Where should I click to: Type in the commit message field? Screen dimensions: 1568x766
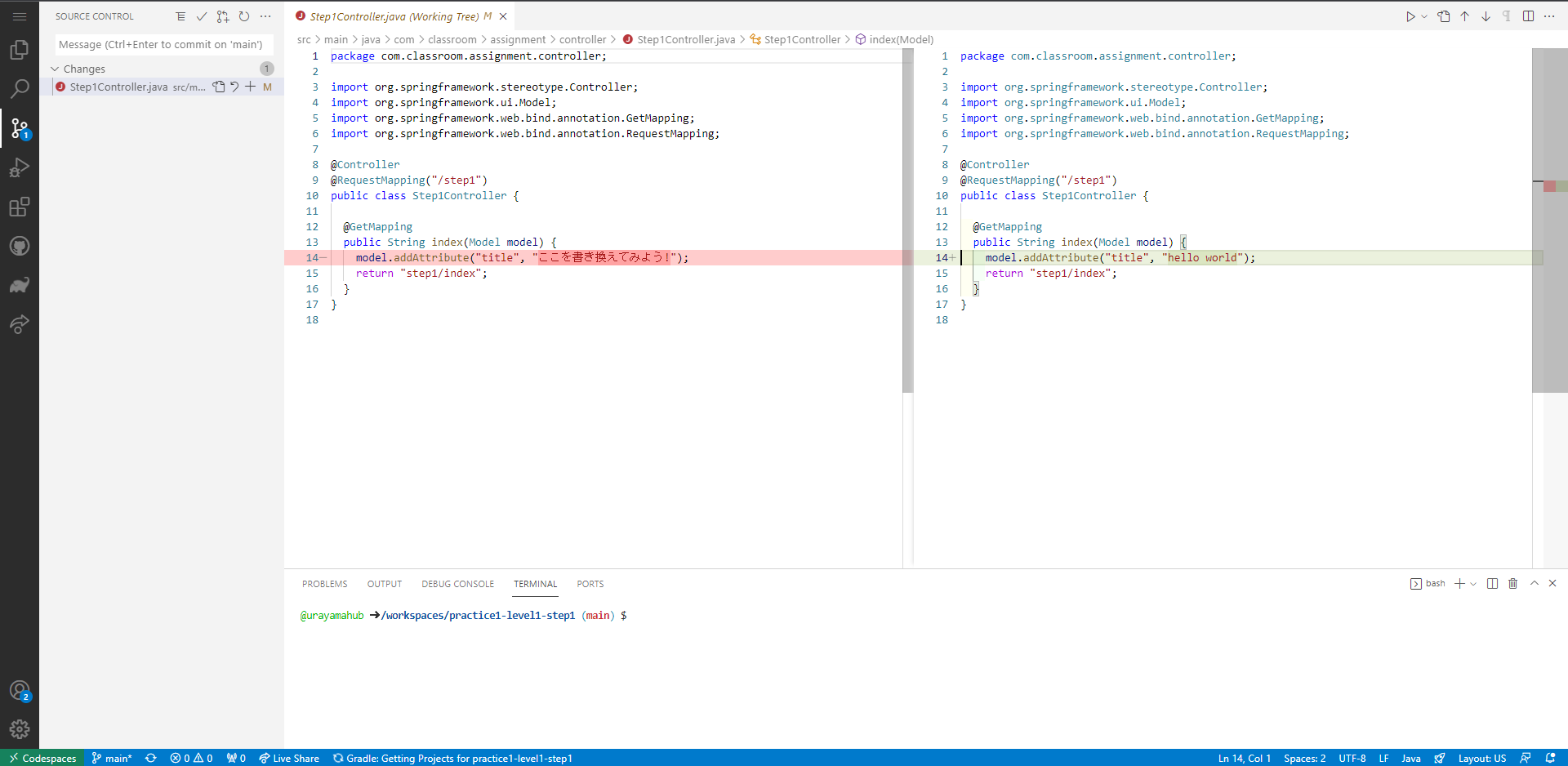[161, 44]
